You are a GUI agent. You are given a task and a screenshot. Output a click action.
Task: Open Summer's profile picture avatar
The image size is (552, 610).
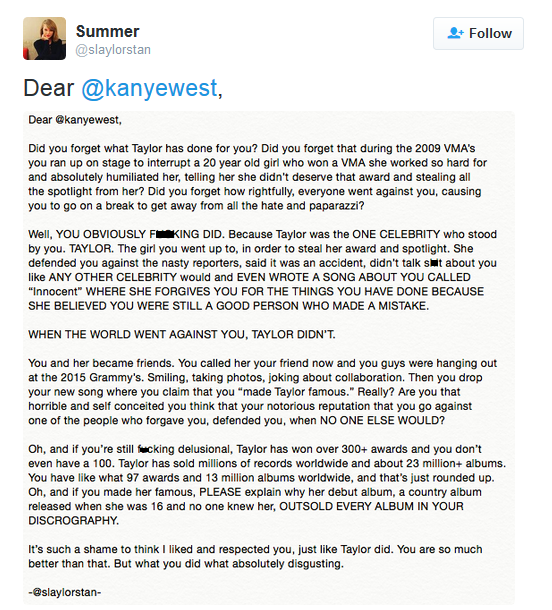[44, 39]
